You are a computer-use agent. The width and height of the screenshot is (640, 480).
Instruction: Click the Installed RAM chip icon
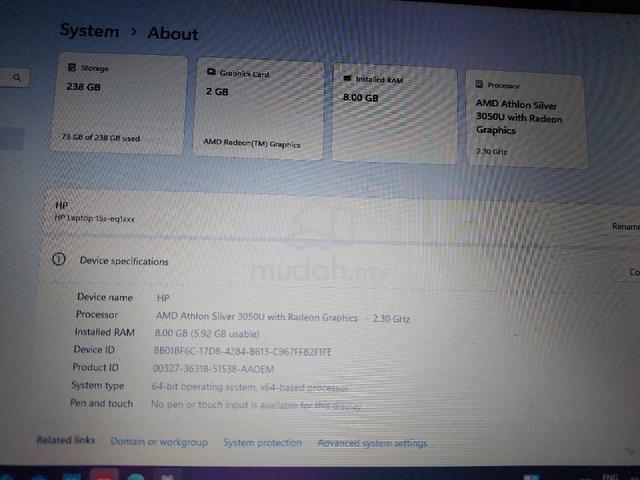coord(347,78)
